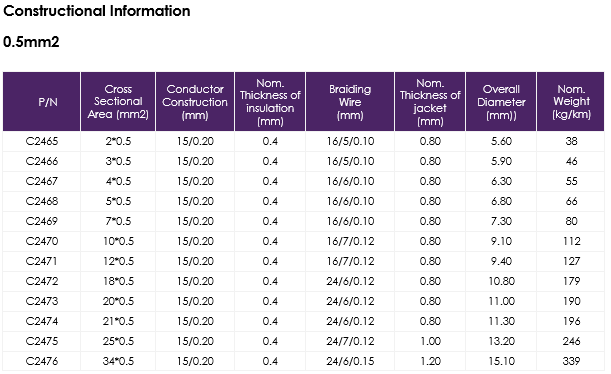Select the Cross Sectional Area header

coord(118,102)
